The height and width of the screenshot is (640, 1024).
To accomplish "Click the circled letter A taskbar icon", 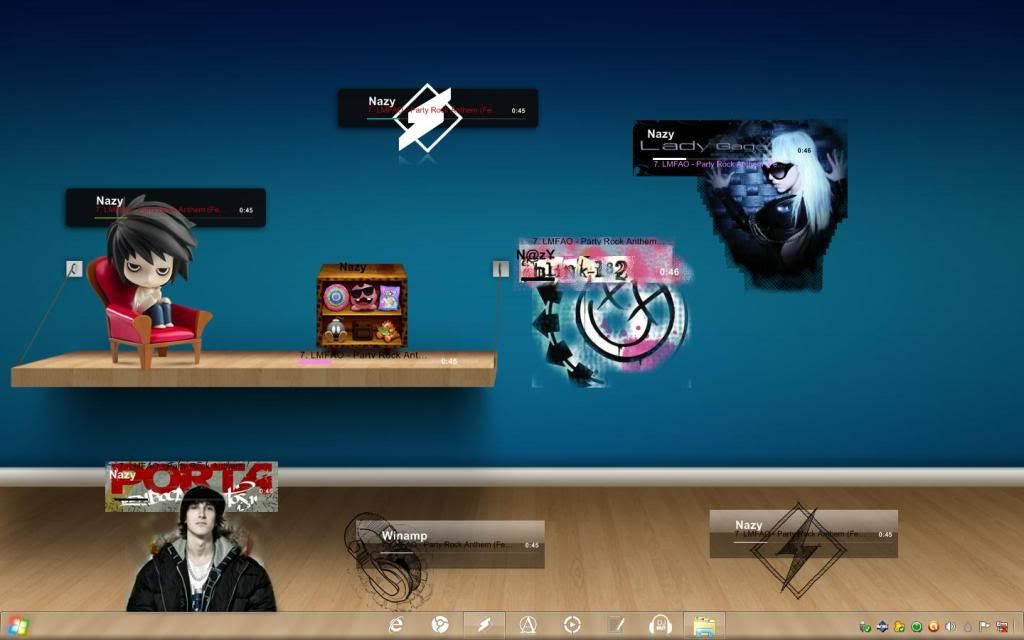I will pos(528,625).
